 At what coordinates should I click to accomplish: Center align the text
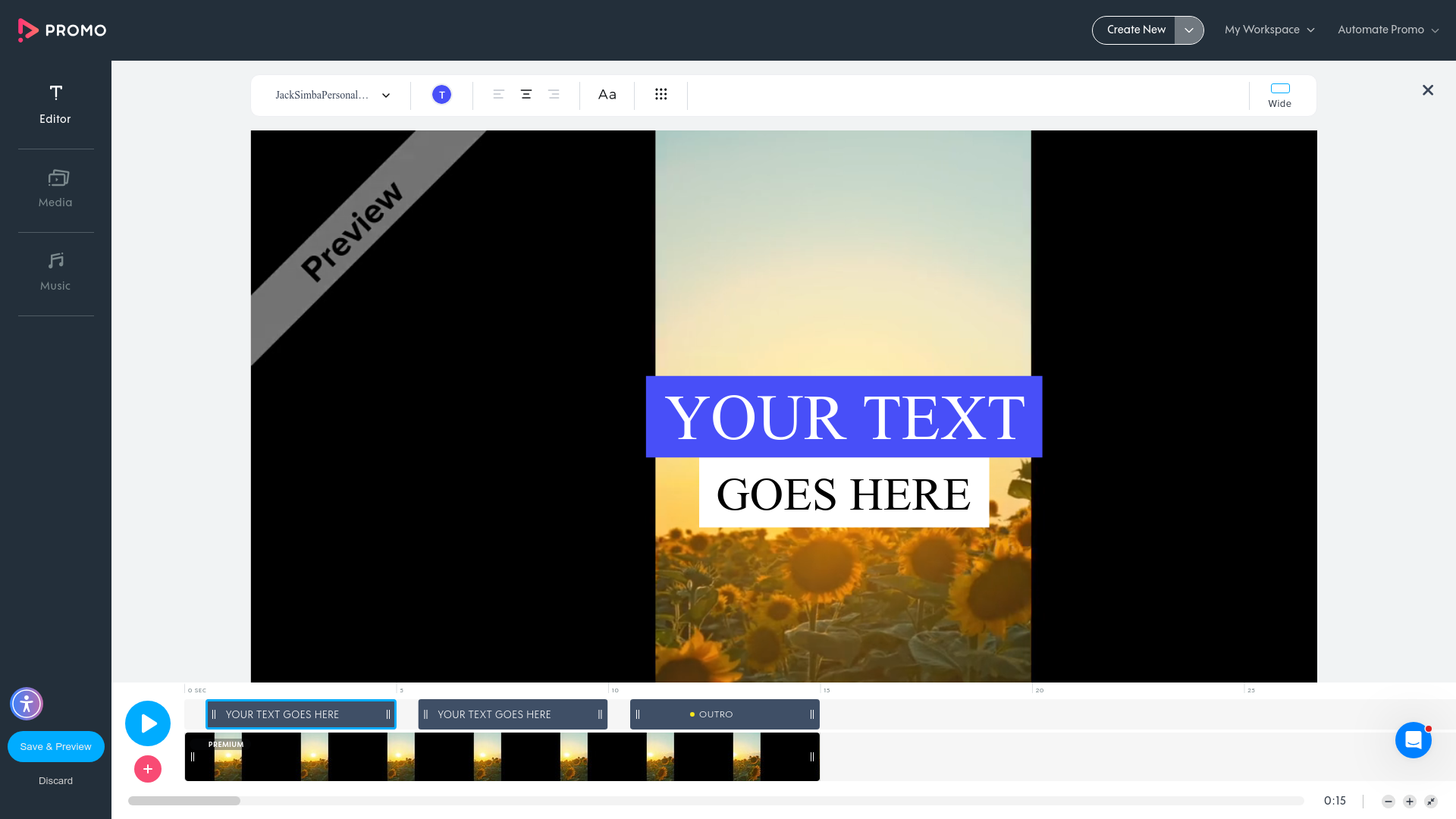(x=526, y=94)
